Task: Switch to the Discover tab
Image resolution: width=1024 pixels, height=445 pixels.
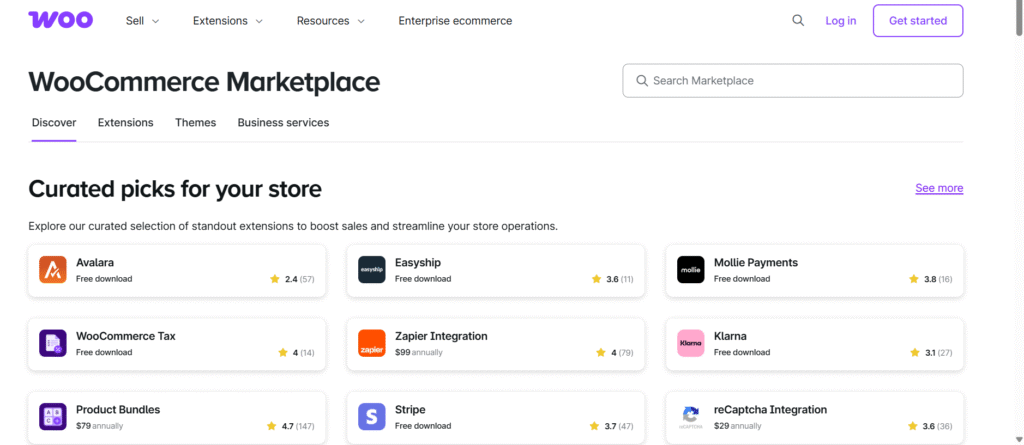Action: click(x=54, y=123)
